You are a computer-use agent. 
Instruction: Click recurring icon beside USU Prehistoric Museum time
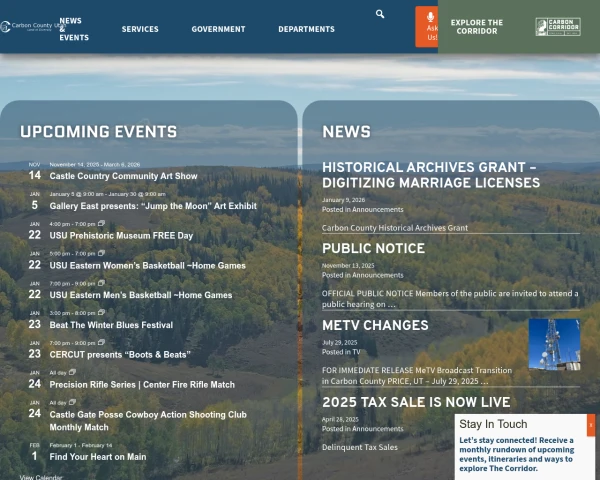[x=101, y=224]
